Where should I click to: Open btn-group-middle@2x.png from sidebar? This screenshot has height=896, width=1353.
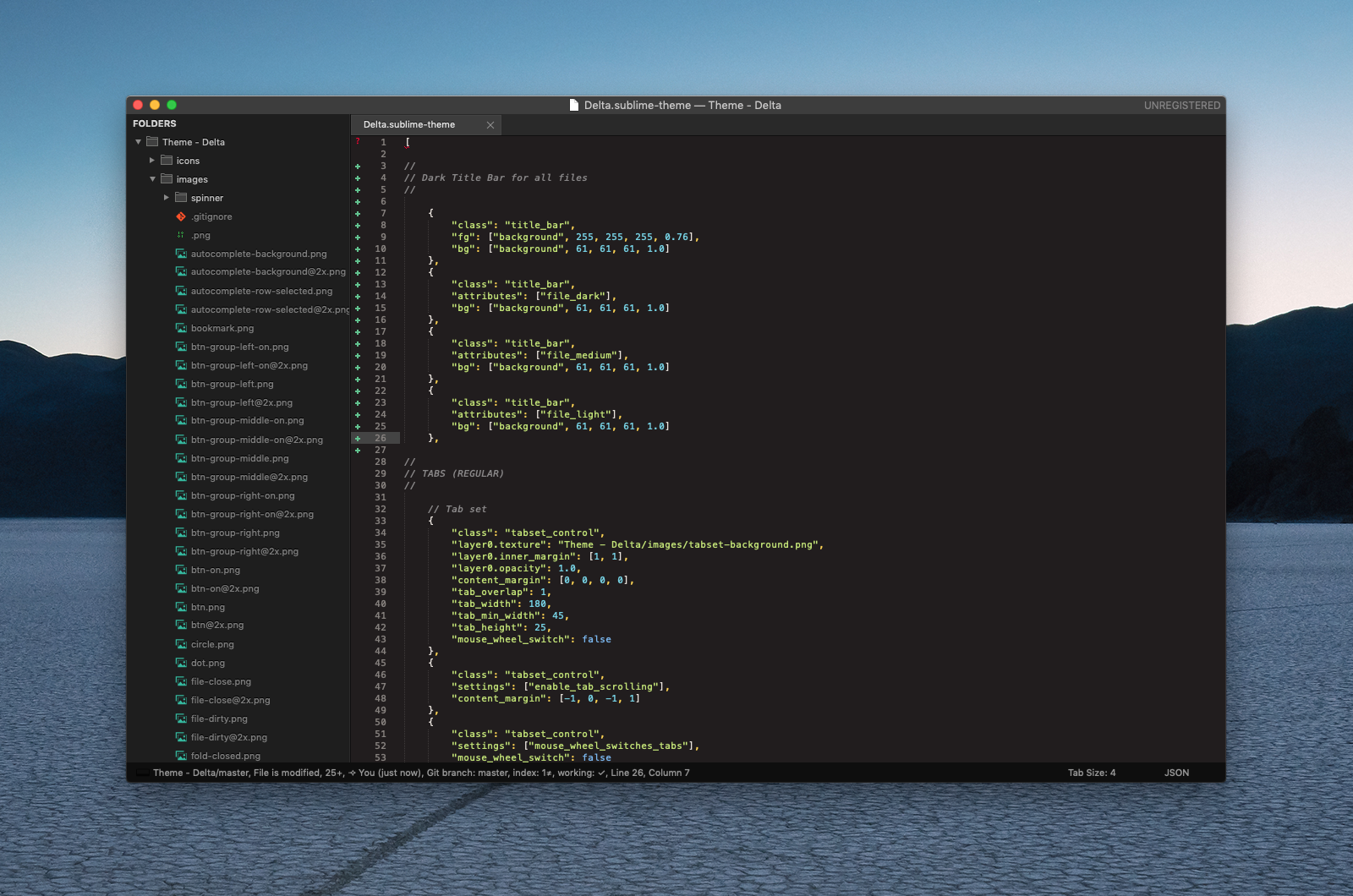[x=249, y=477]
